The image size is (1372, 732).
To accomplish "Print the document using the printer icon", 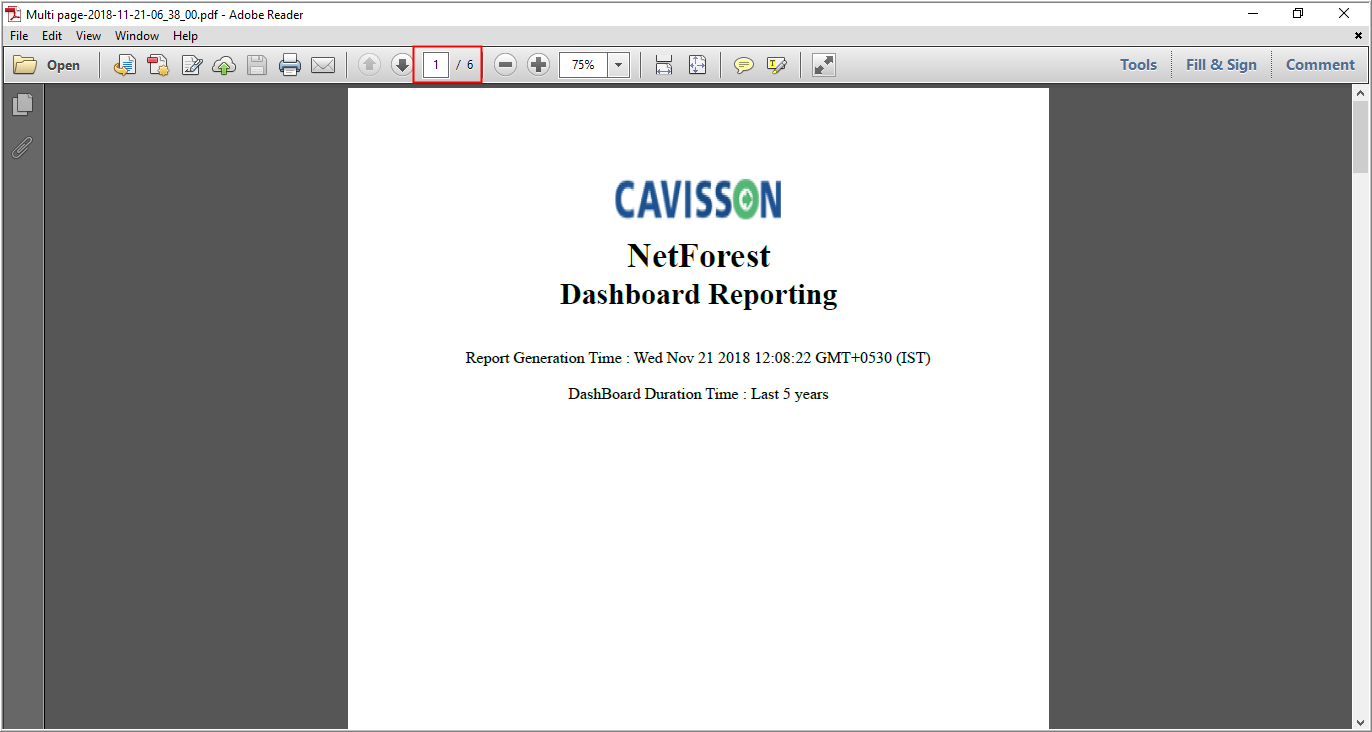I will (x=290, y=65).
